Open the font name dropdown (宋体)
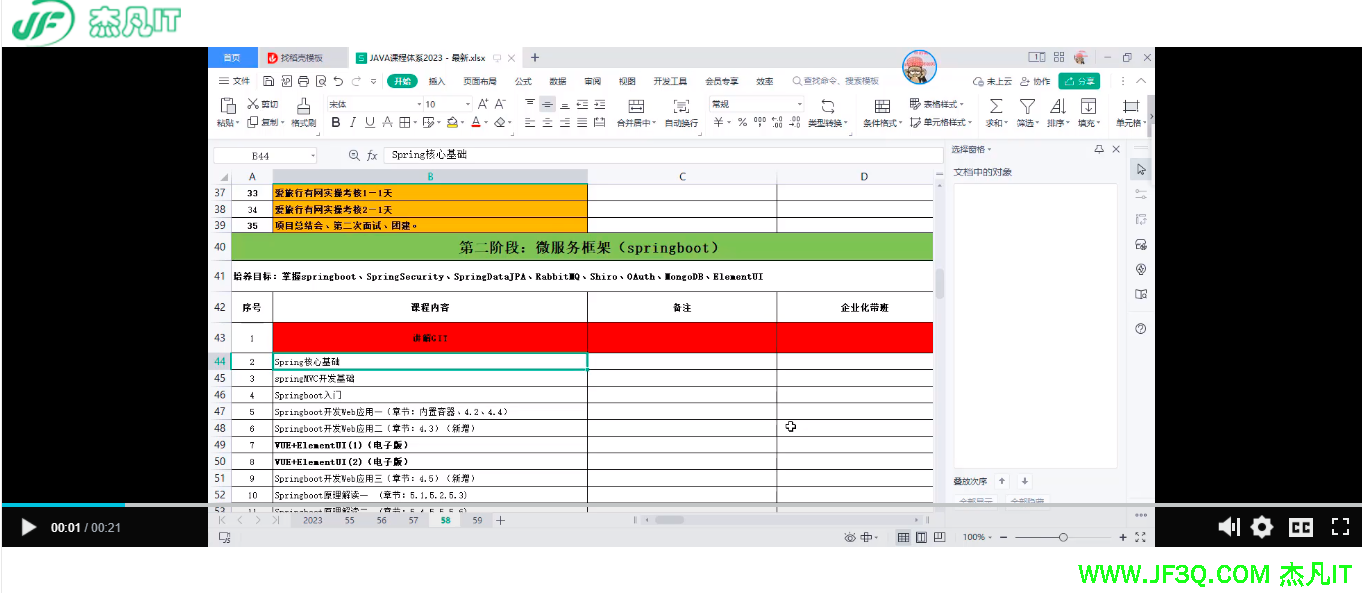Image resolution: width=1362 pixels, height=593 pixels. pyautogui.click(x=372, y=104)
